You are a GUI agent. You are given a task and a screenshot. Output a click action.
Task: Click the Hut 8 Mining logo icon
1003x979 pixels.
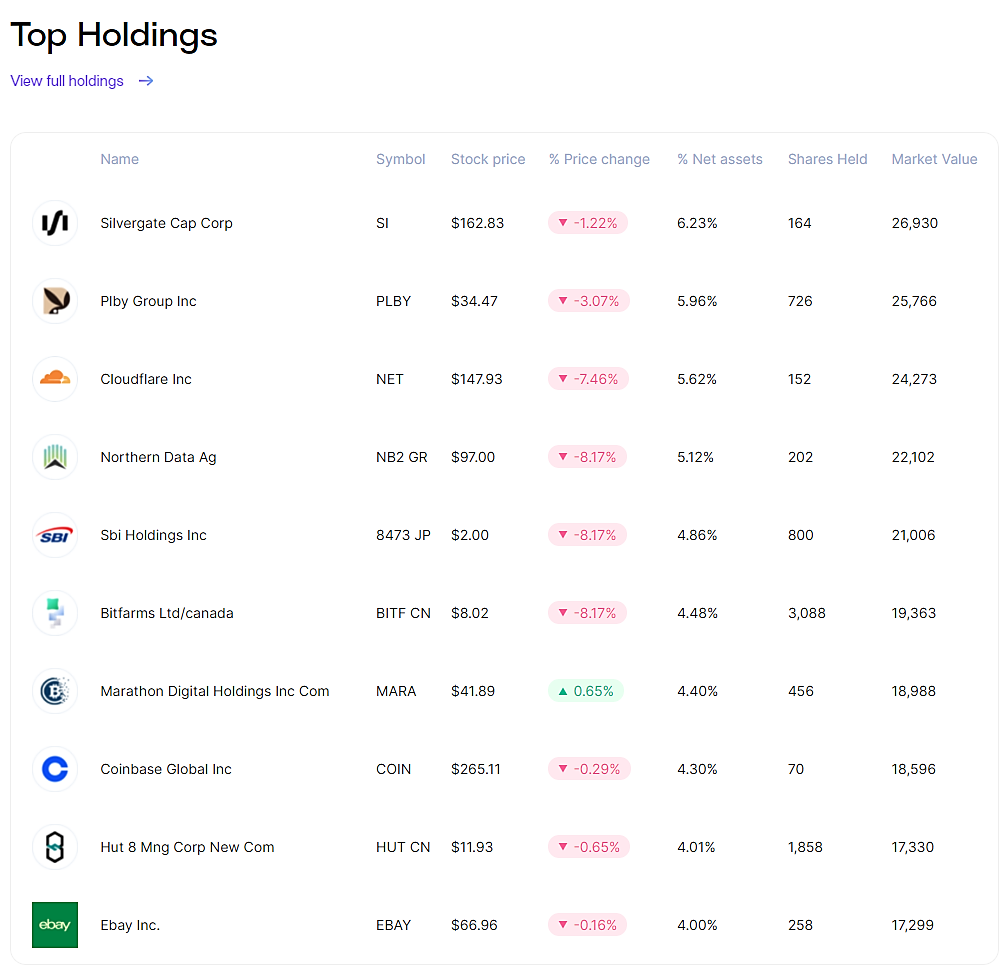(x=55, y=847)
